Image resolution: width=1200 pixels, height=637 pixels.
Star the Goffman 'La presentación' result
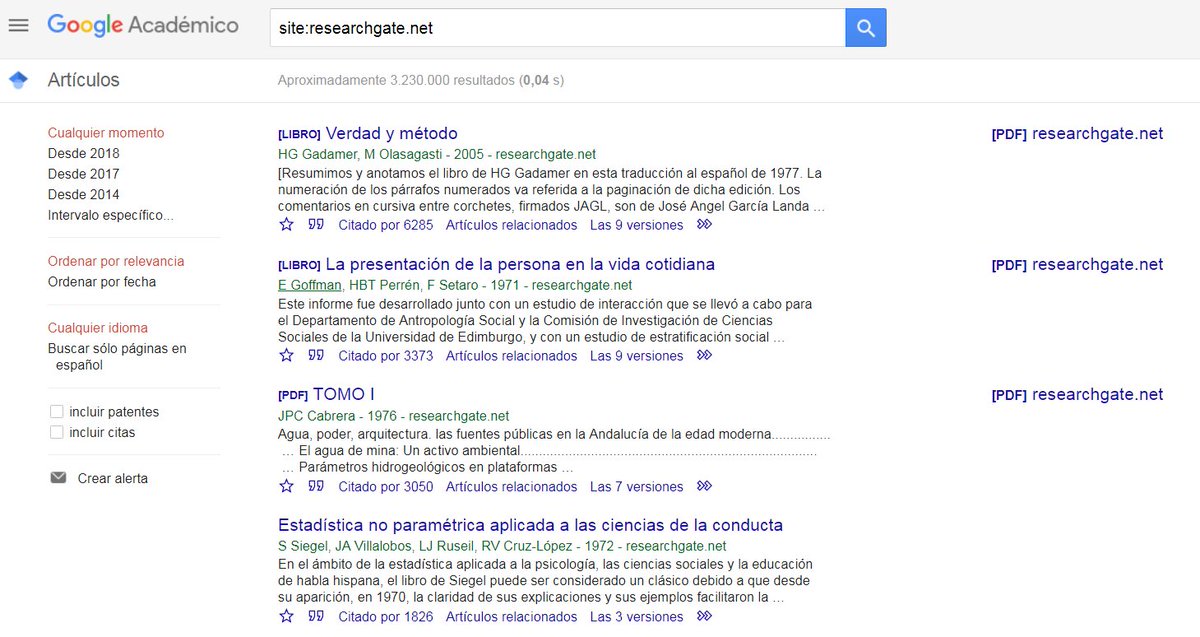[x=287, y=356]
